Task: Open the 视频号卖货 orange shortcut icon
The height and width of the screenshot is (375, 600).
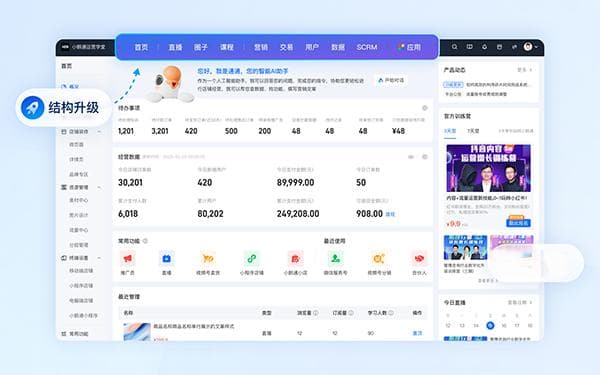Action: (x=208, y=259)
